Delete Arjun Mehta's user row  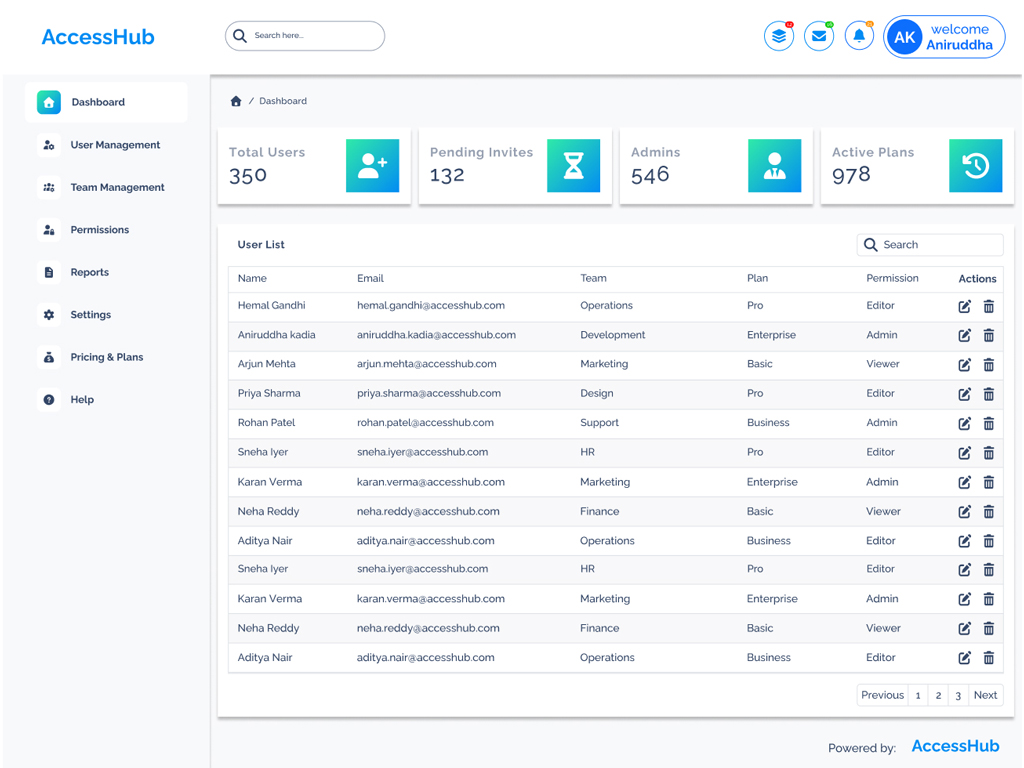point(989,365)
